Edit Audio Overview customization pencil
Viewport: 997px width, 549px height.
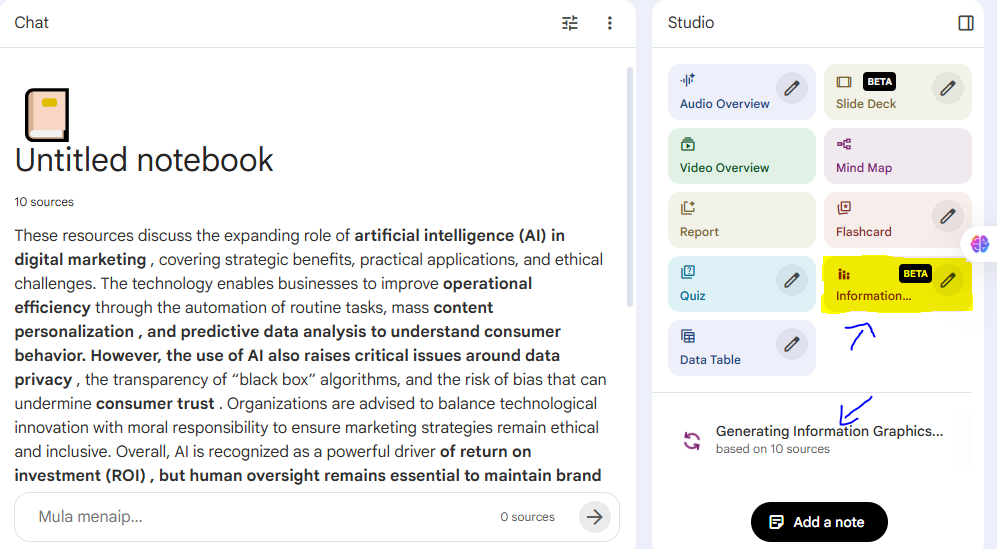click(x=792, y=88)
